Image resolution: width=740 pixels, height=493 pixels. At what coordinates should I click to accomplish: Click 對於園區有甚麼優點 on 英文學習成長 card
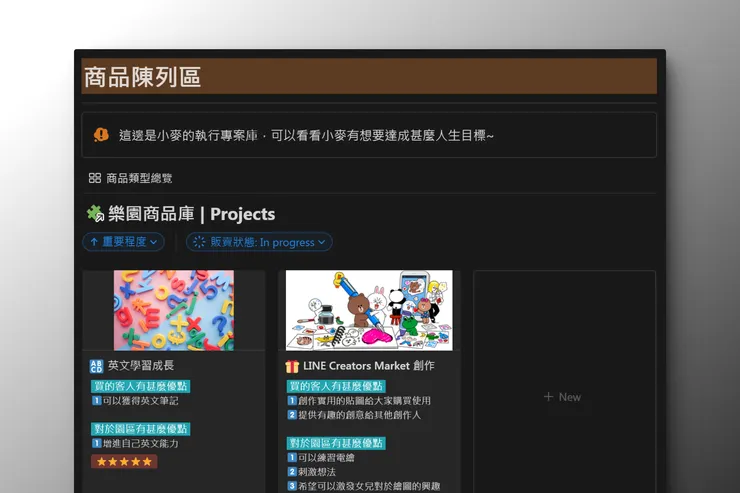[x=141, y=429]
